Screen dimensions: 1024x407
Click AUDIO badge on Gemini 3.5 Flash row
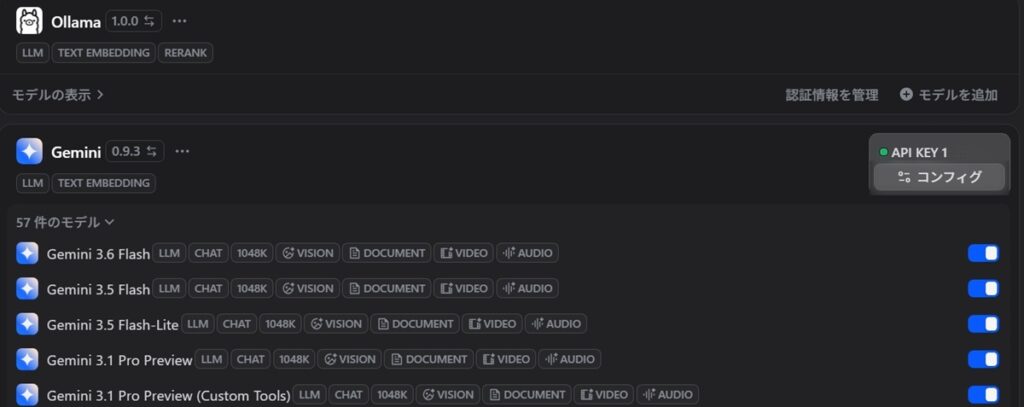coord(527,288)
